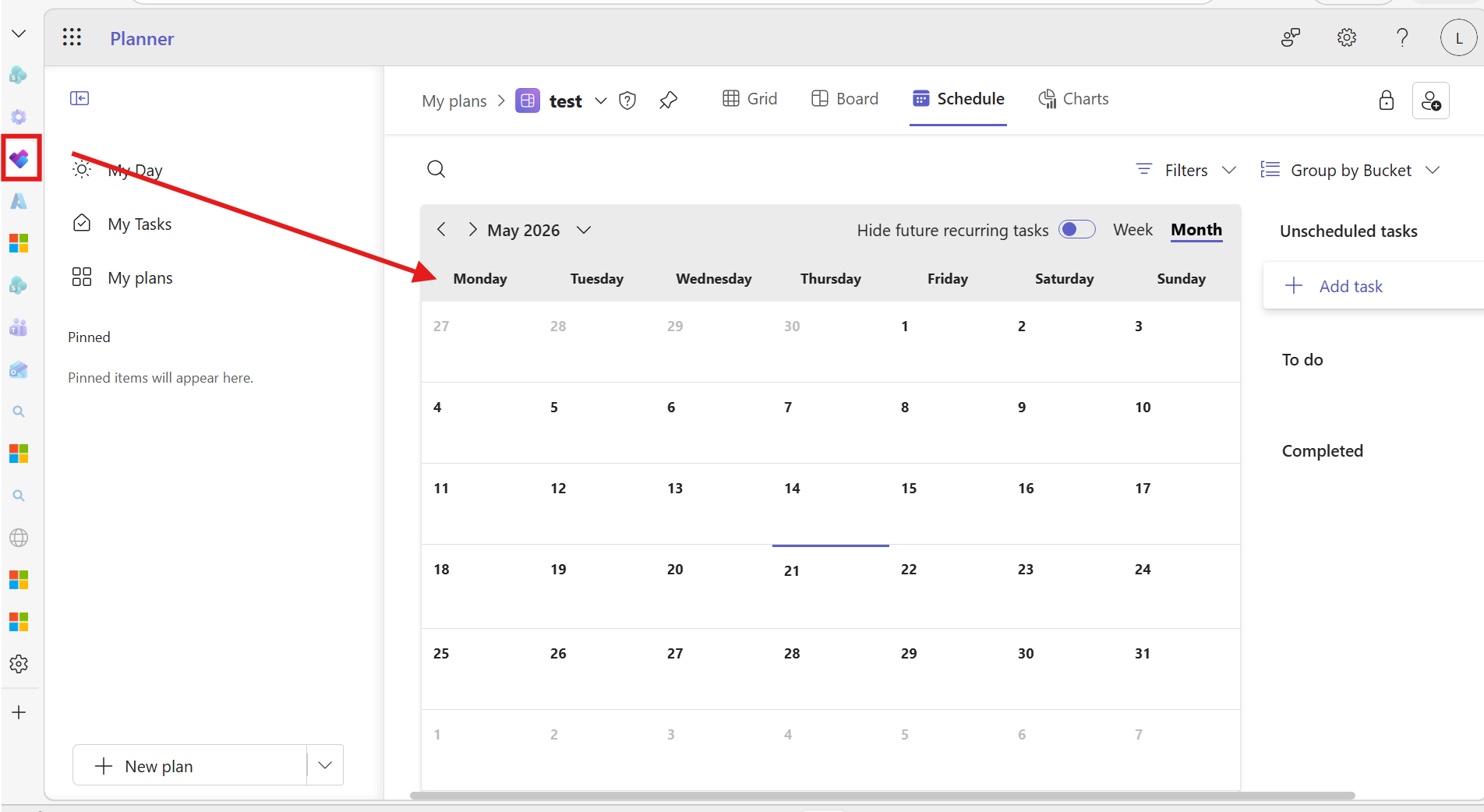Expand the test plan dropdown chevron
The height and width of the screenshot is (812, 1484).
601,101
